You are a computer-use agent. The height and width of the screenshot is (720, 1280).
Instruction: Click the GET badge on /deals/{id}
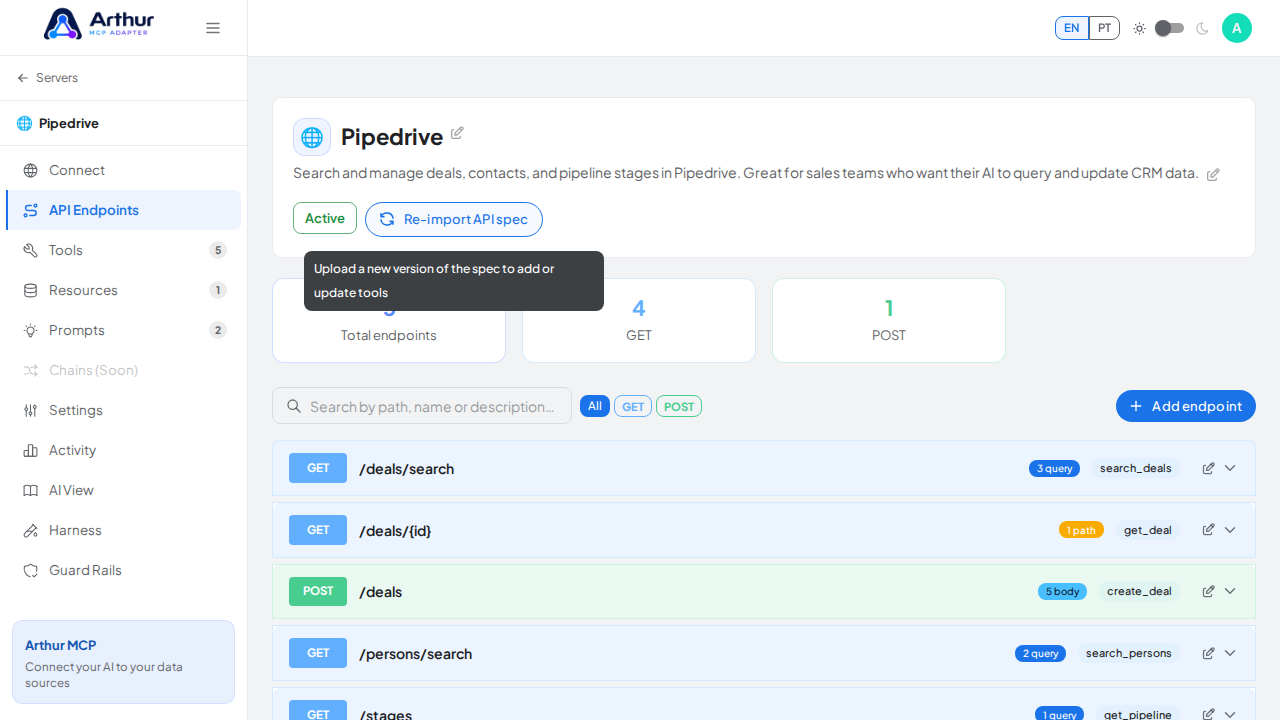318,530
